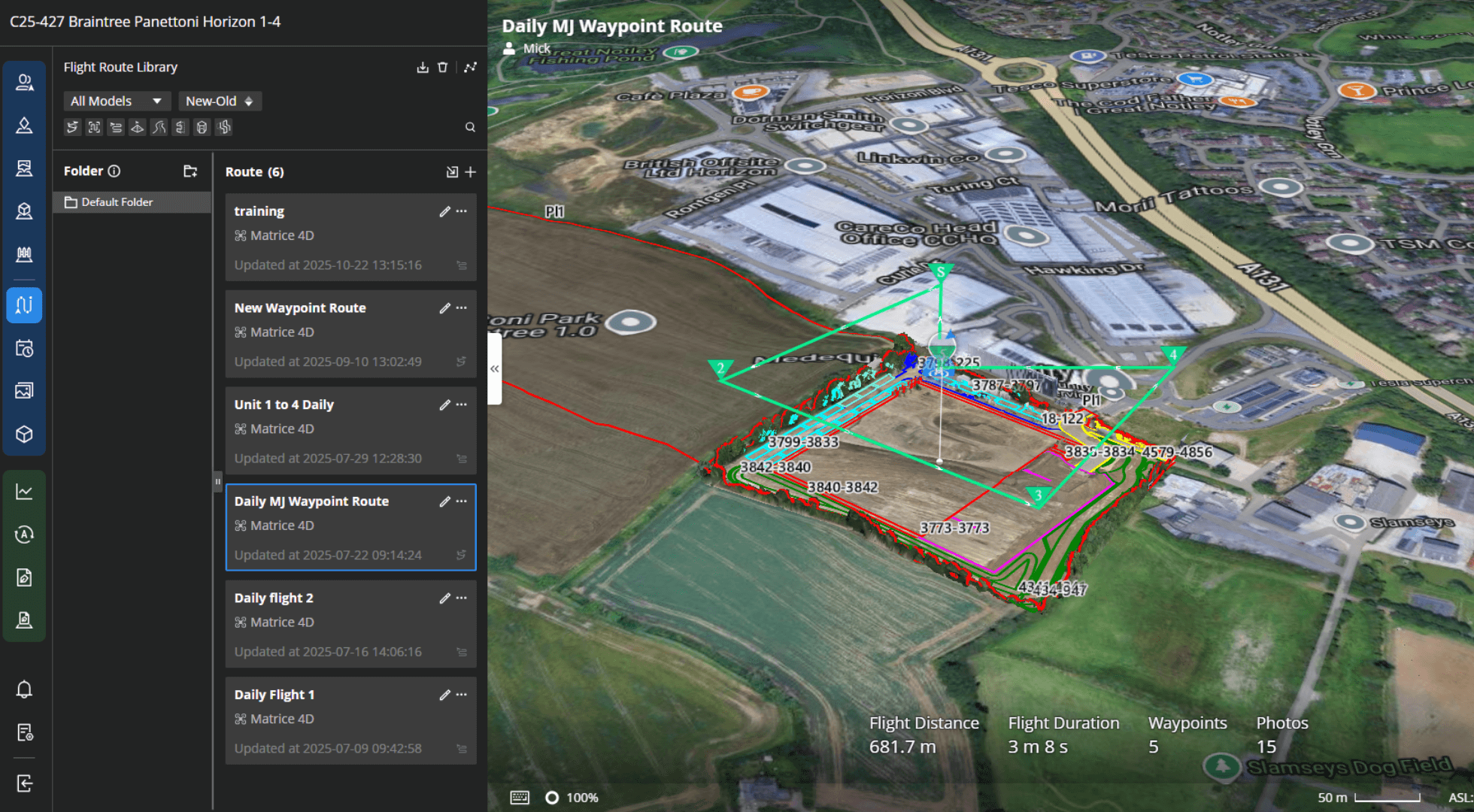Add a new route with plus icon
This screenshot has height=812, width=1474.
[471, 172]
